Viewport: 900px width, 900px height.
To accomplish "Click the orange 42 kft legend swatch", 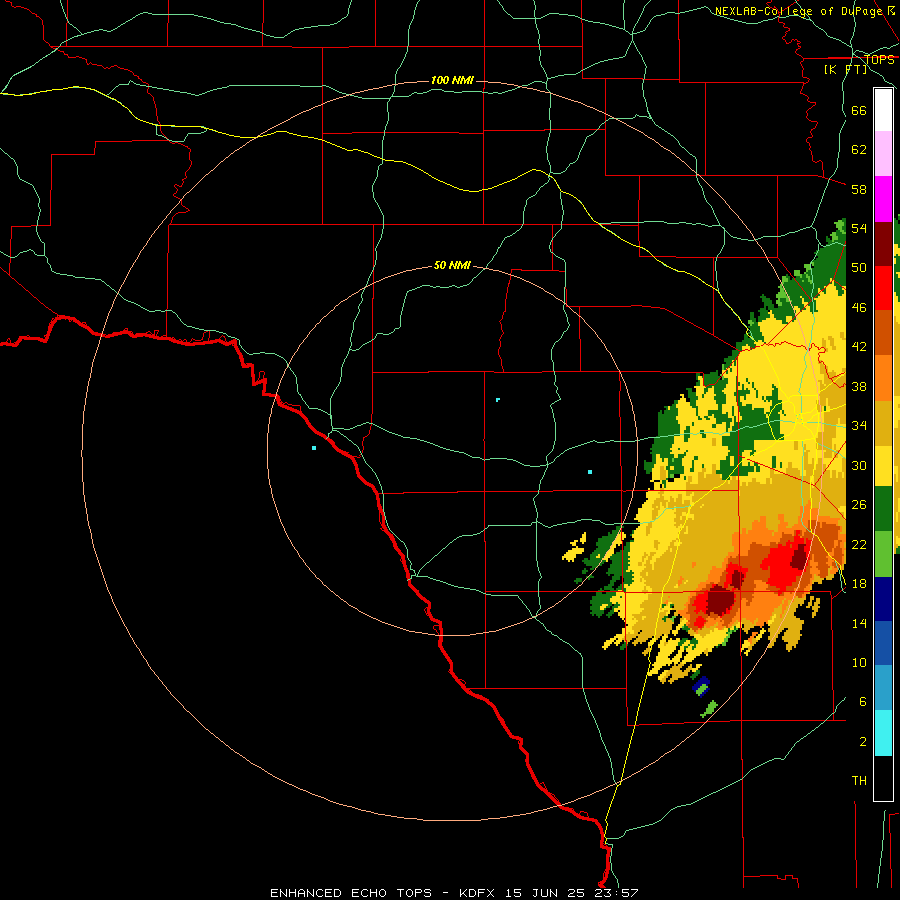I will point(883,377).
